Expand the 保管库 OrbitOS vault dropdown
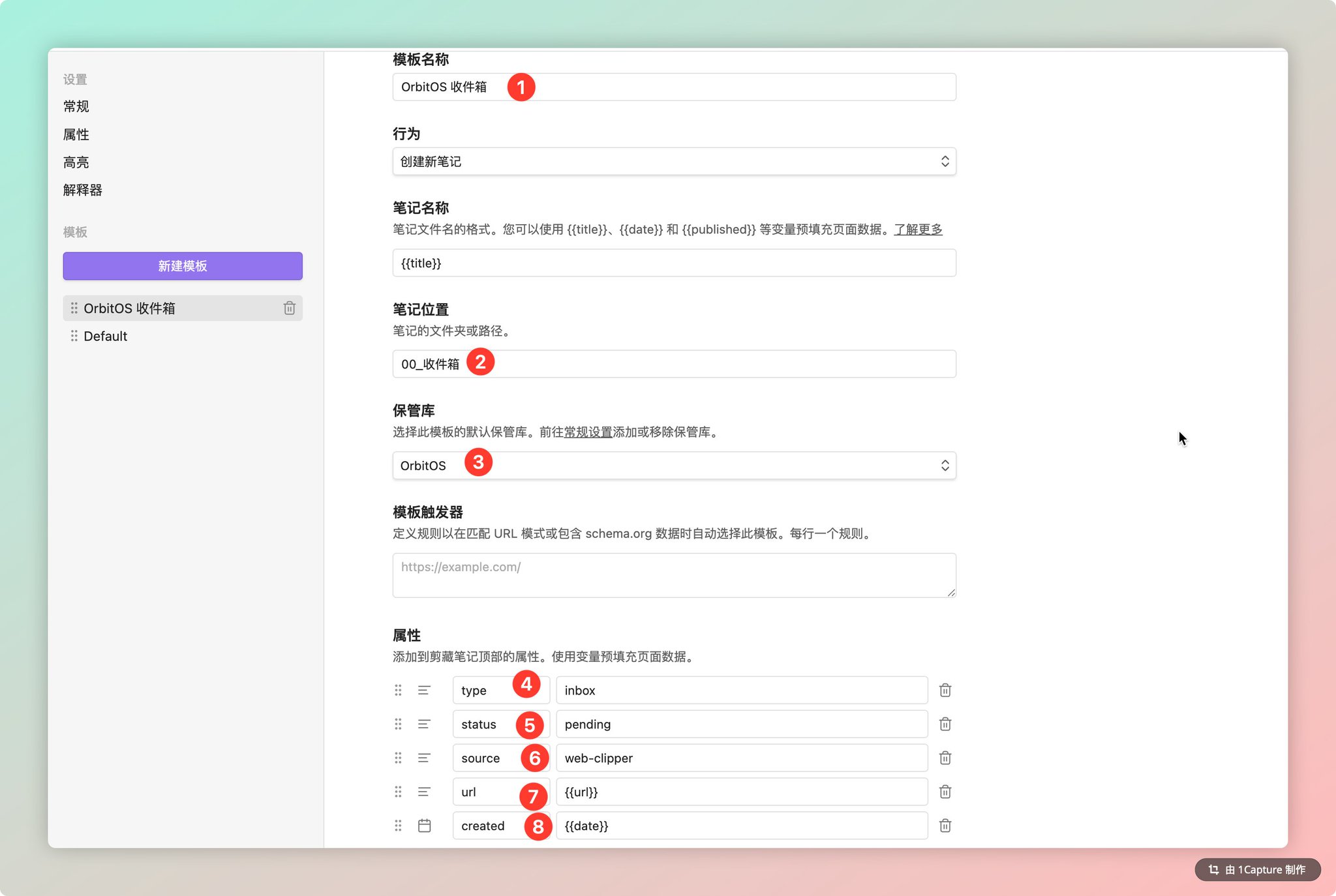Image resolution: width=1336 pixels, height=896 pixels. [674, 466]
